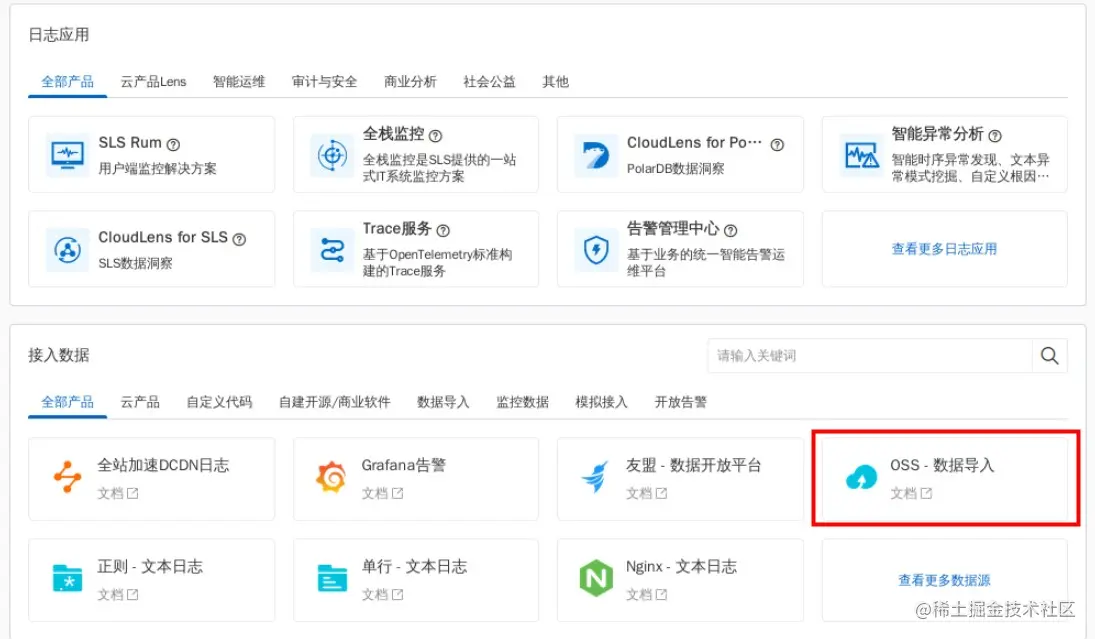
Task: Open CloudLens for SLS circular icon
Action: [x=68, y=249]
